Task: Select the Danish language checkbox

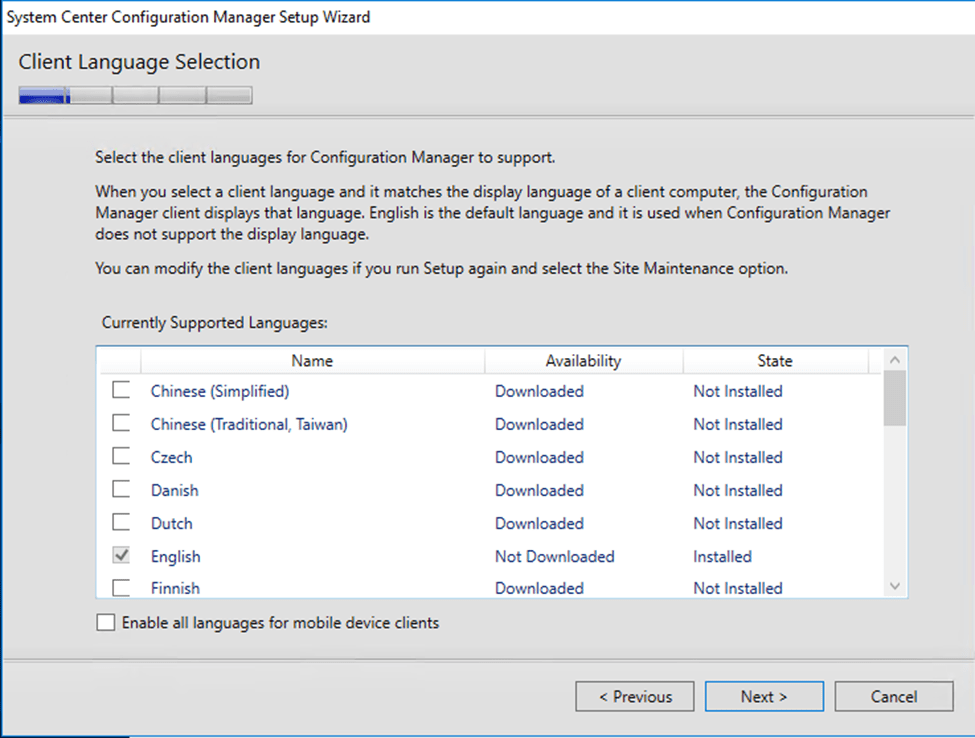Action: point(121,490)
